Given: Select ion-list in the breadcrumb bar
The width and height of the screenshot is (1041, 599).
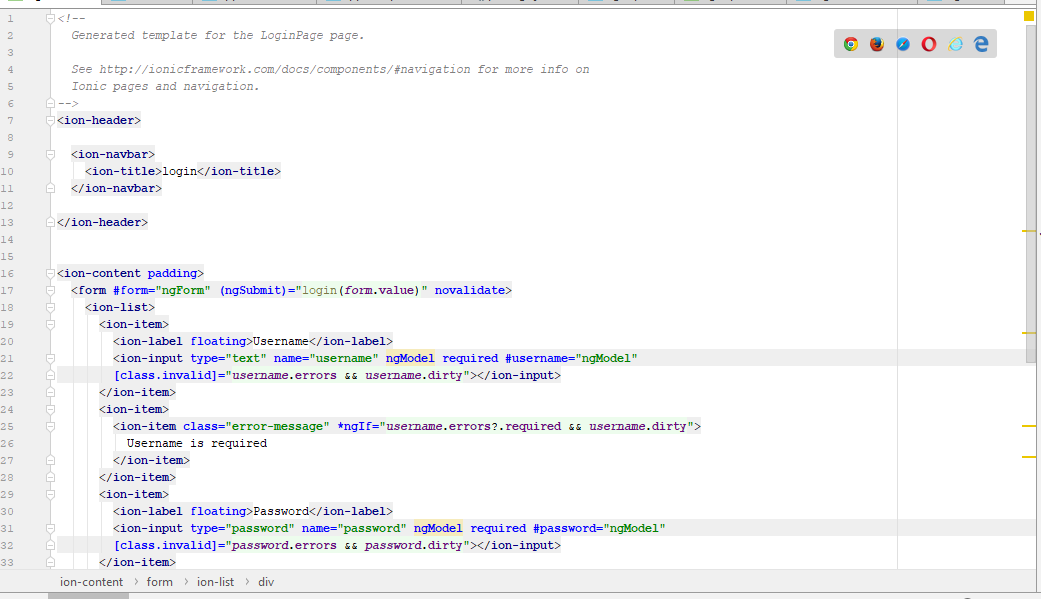Looking at the screenshot, I should 215,581.
